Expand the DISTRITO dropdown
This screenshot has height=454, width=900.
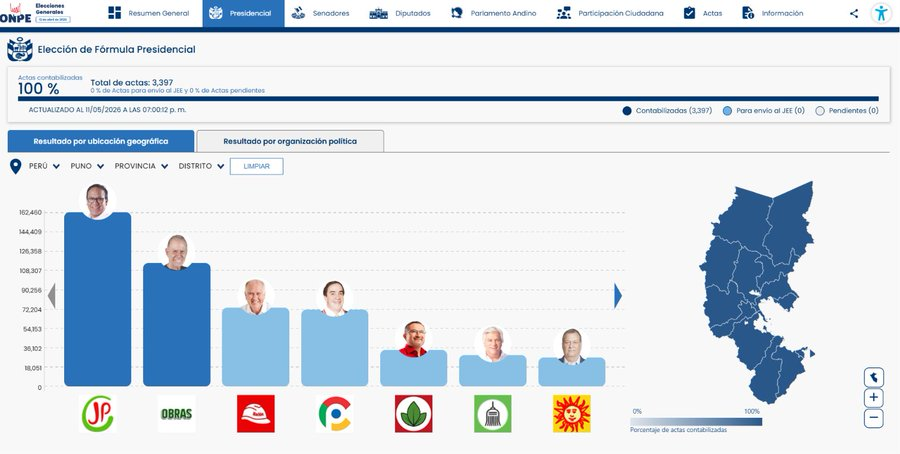pos(201,166)
